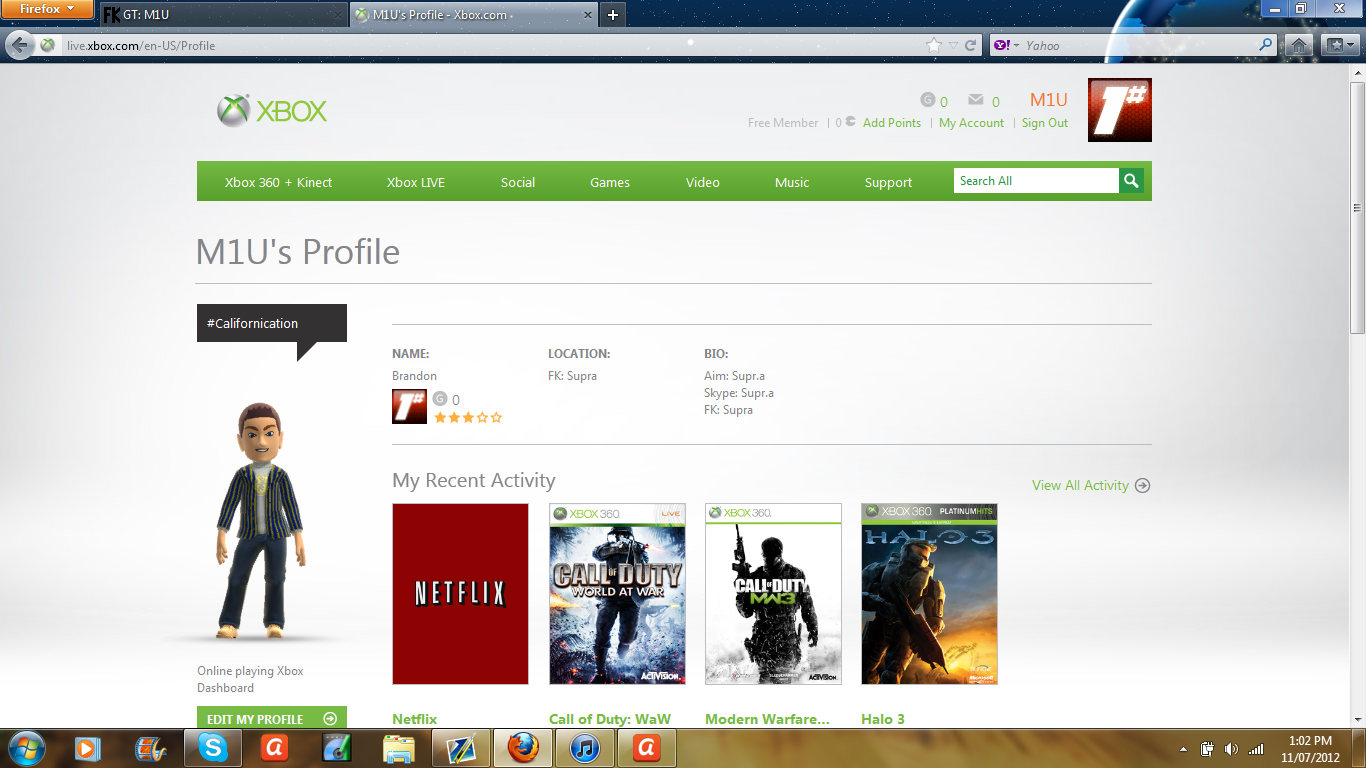Click the volume speaker icon in the tray
The height and width of the screenshot is (768, 1366).
(x=1231, y=749)
